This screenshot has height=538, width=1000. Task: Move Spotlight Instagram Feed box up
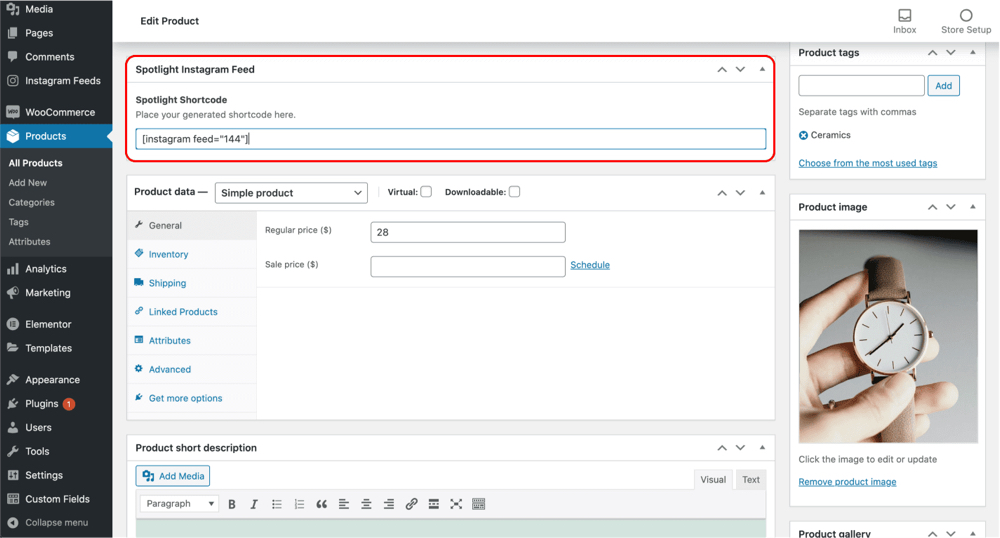click(x=722, y=69)
